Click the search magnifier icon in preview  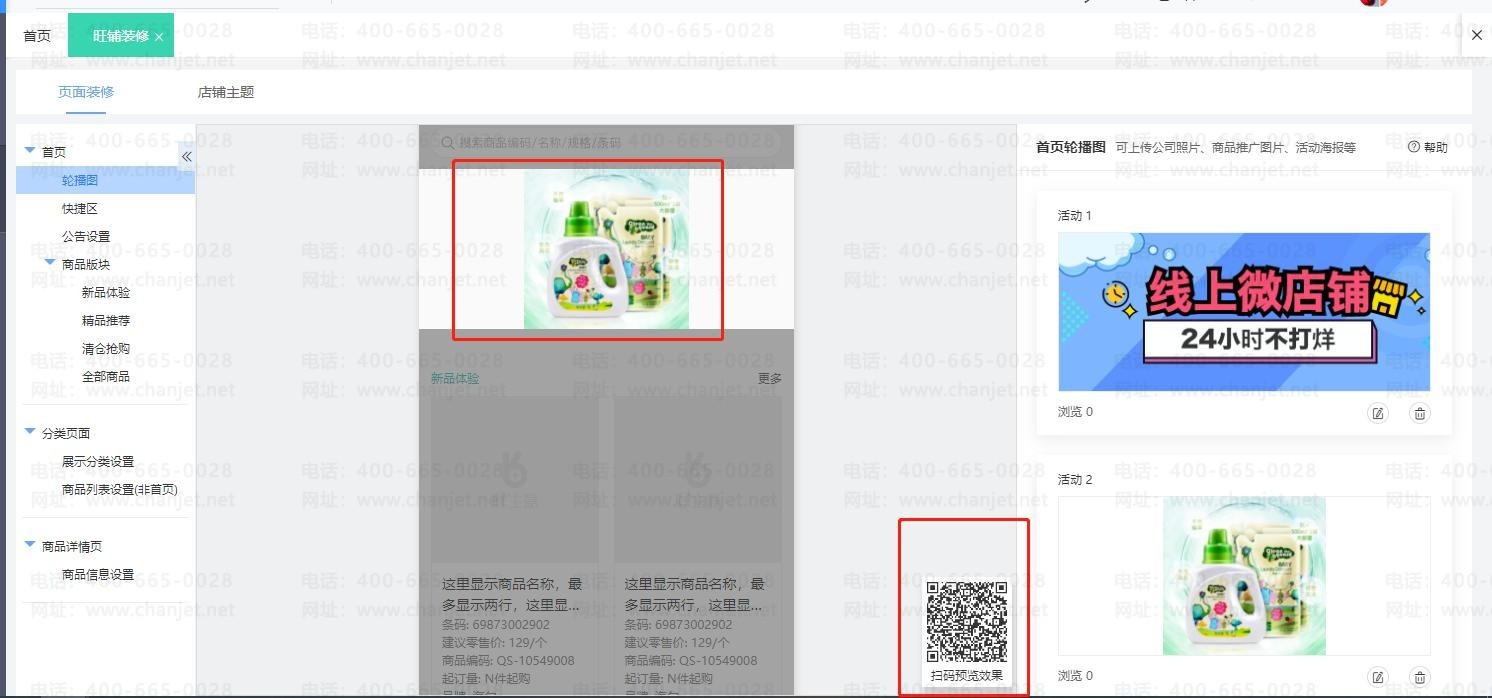(x=447, y=143)
